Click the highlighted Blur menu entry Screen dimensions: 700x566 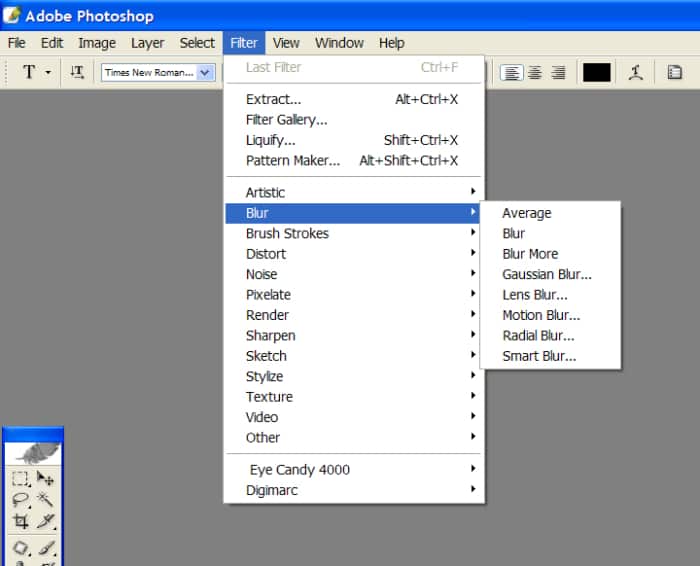[x=352, y=213]
